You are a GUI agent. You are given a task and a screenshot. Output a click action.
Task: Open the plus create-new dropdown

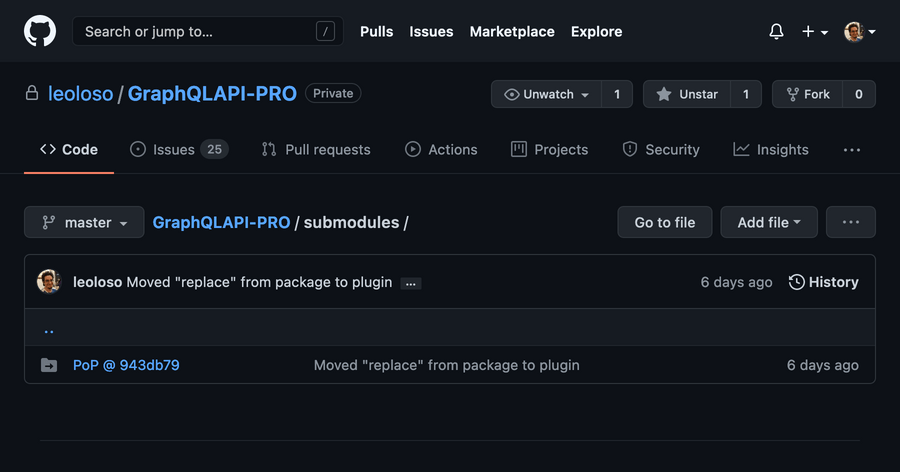point(814,32)
